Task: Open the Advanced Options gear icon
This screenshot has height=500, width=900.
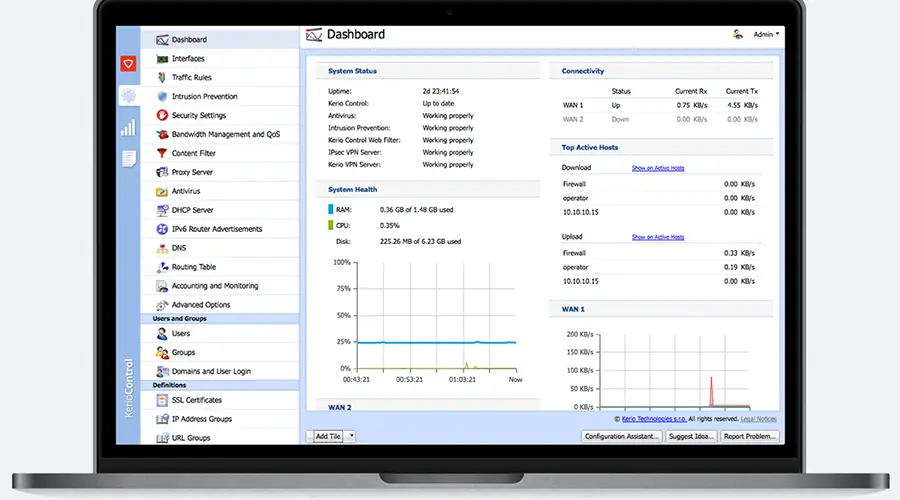Action: 162,305
